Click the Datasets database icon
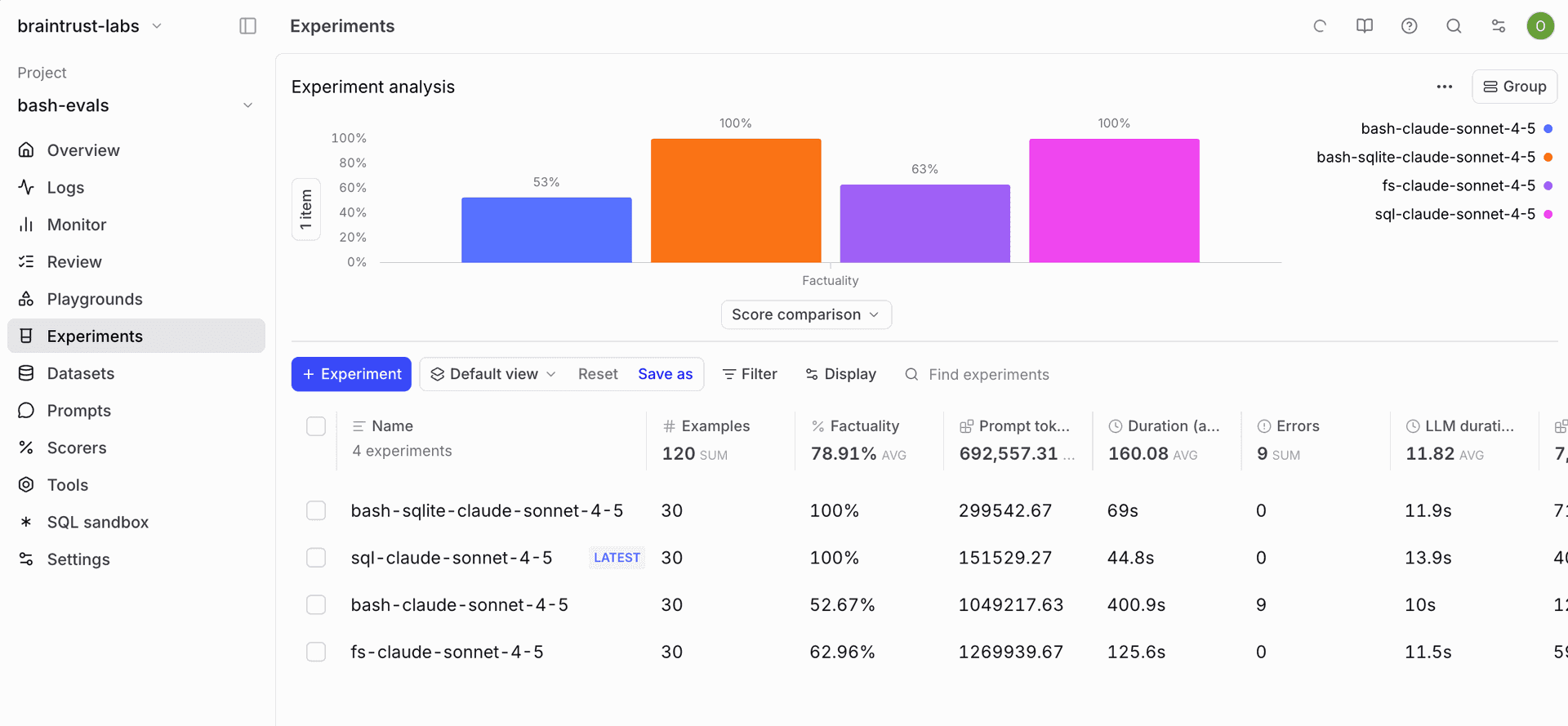 pyautogui.click(x=26, y=373)
